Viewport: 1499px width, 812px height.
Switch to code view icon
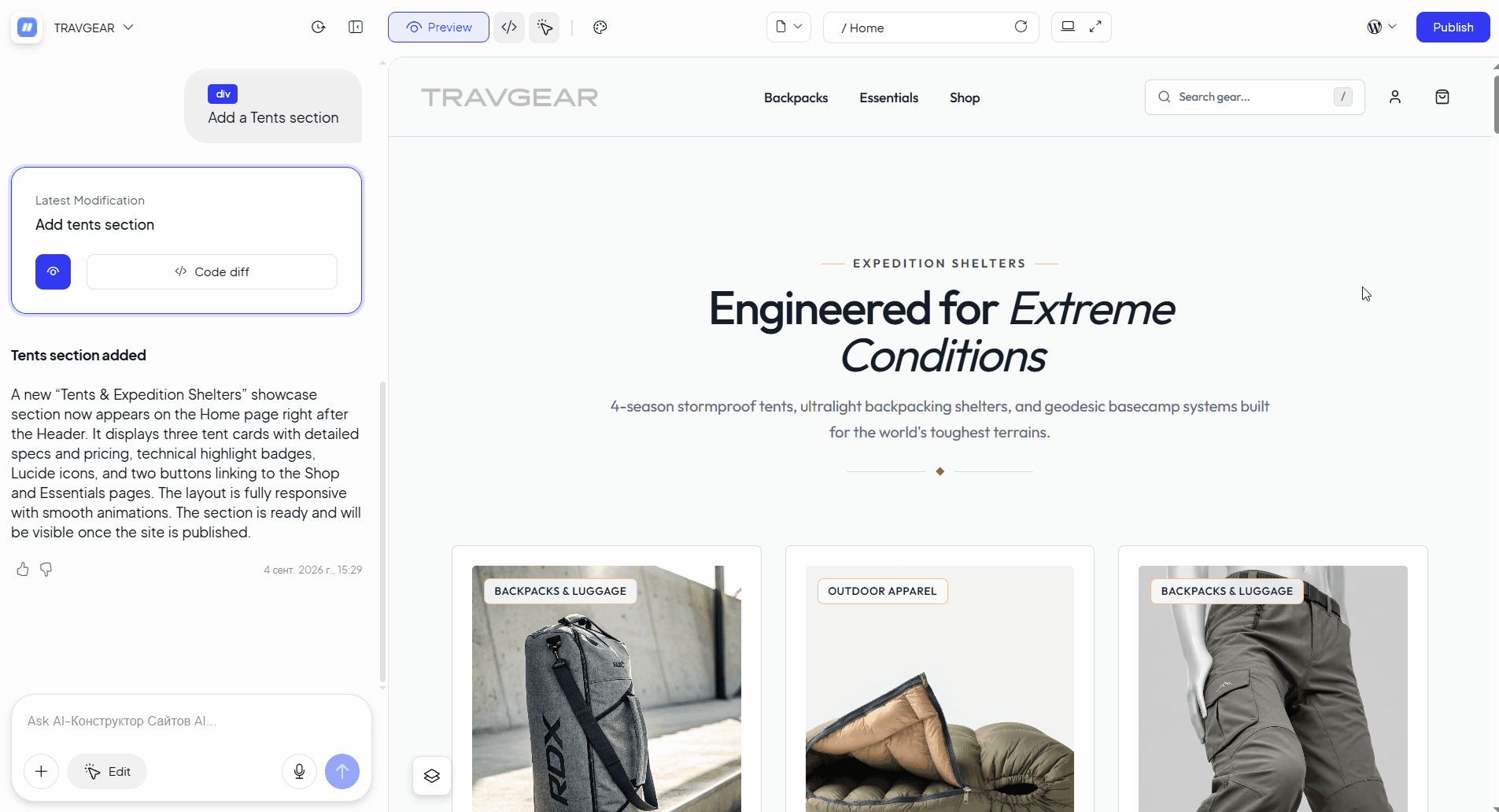point(509,28)
